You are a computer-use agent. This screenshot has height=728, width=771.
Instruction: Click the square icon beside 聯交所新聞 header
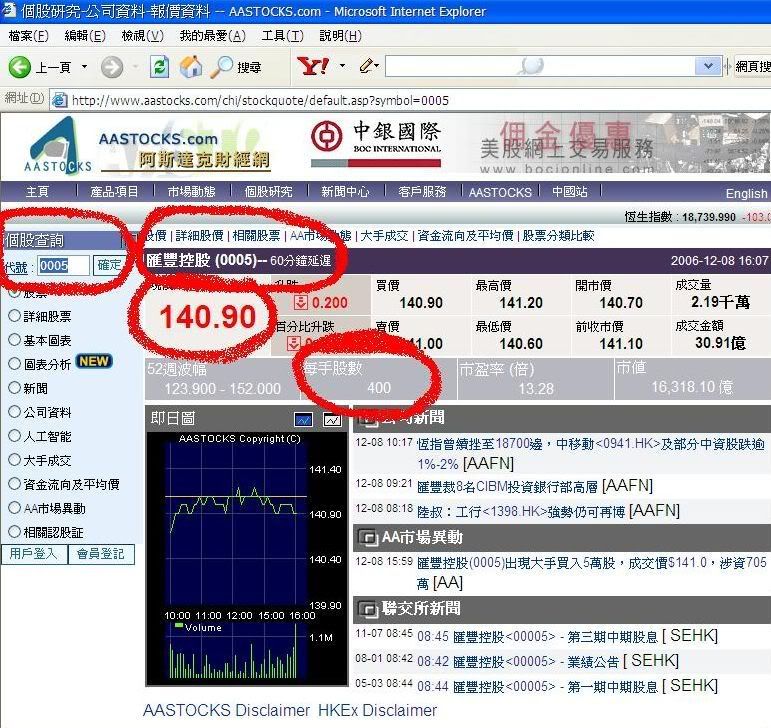point(368,609)
